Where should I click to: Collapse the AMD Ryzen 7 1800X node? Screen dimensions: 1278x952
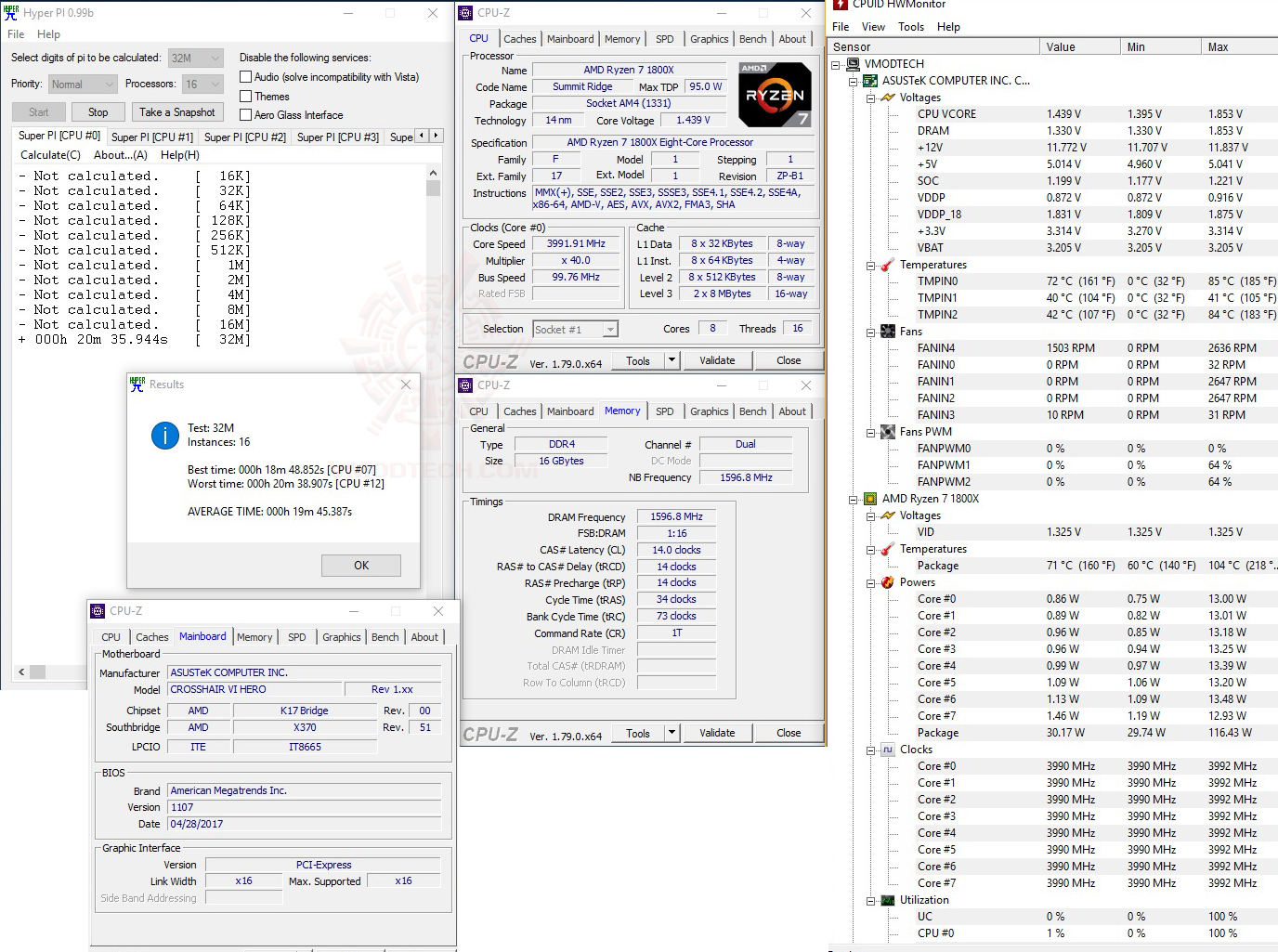point(853,499)
